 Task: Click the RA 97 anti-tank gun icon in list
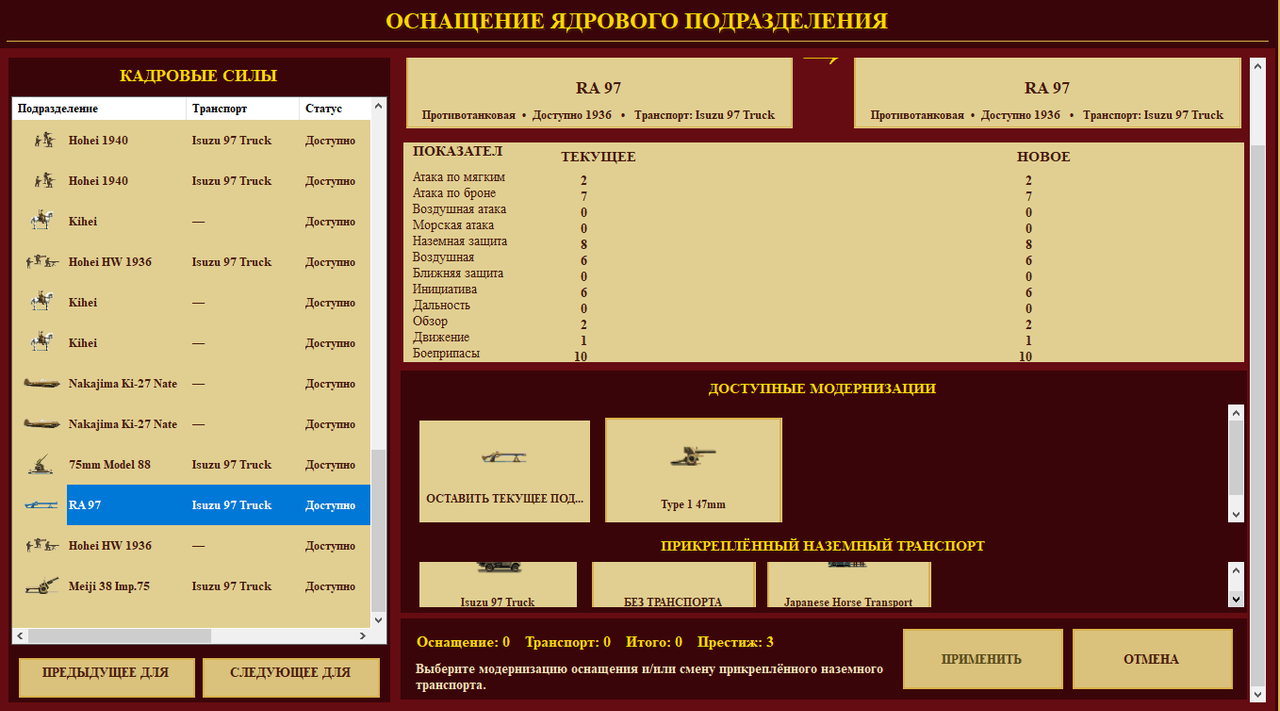(41, 505)
